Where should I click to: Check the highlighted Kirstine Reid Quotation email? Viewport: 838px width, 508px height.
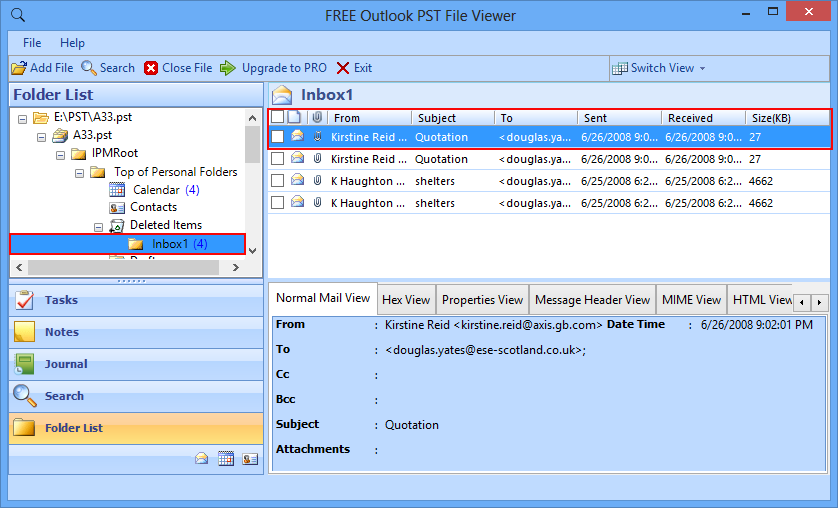pyautogui.click(x=277, y=137)
